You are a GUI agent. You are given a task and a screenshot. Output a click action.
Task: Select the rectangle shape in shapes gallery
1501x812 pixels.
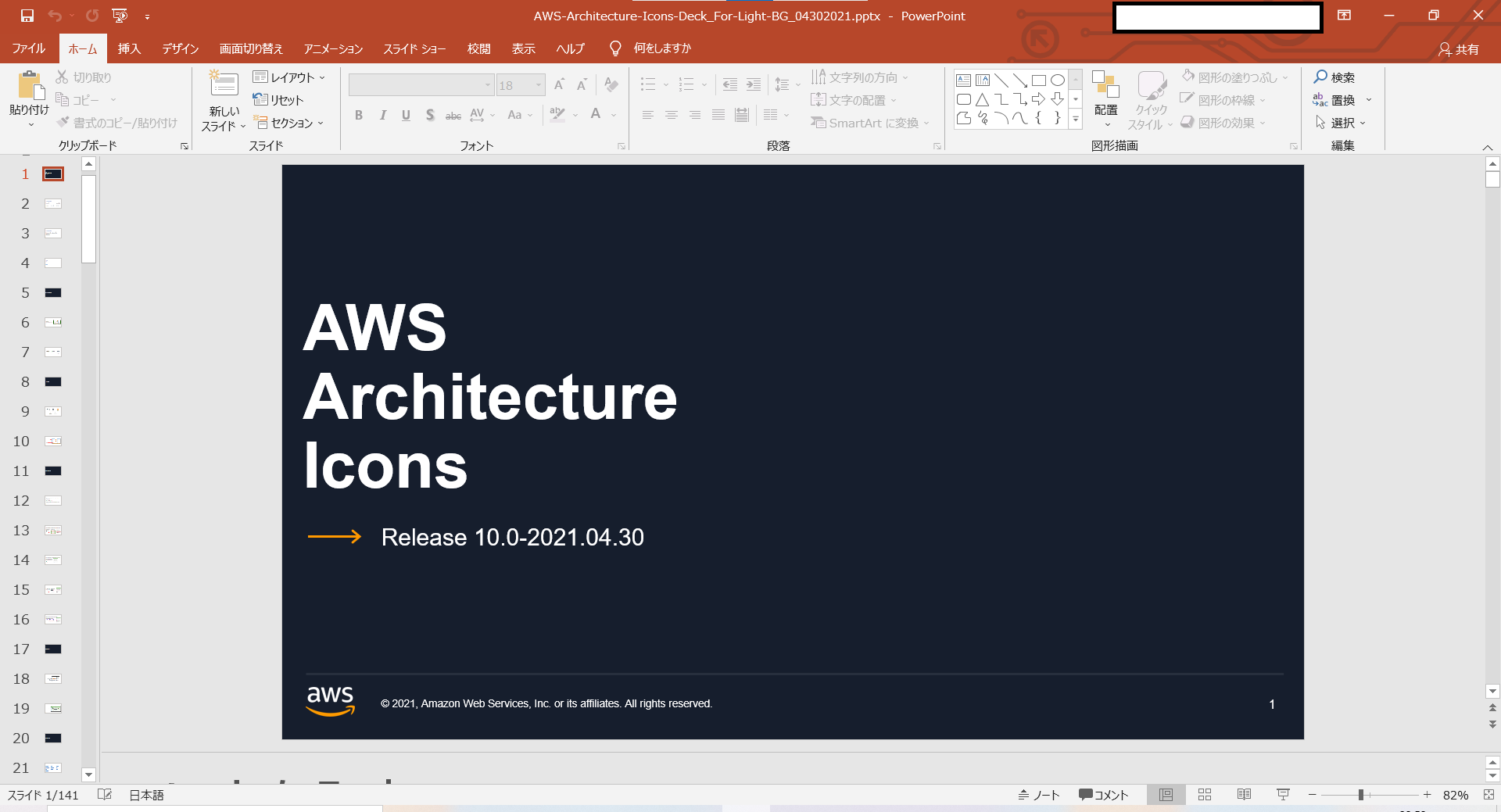pos(1039,80)
